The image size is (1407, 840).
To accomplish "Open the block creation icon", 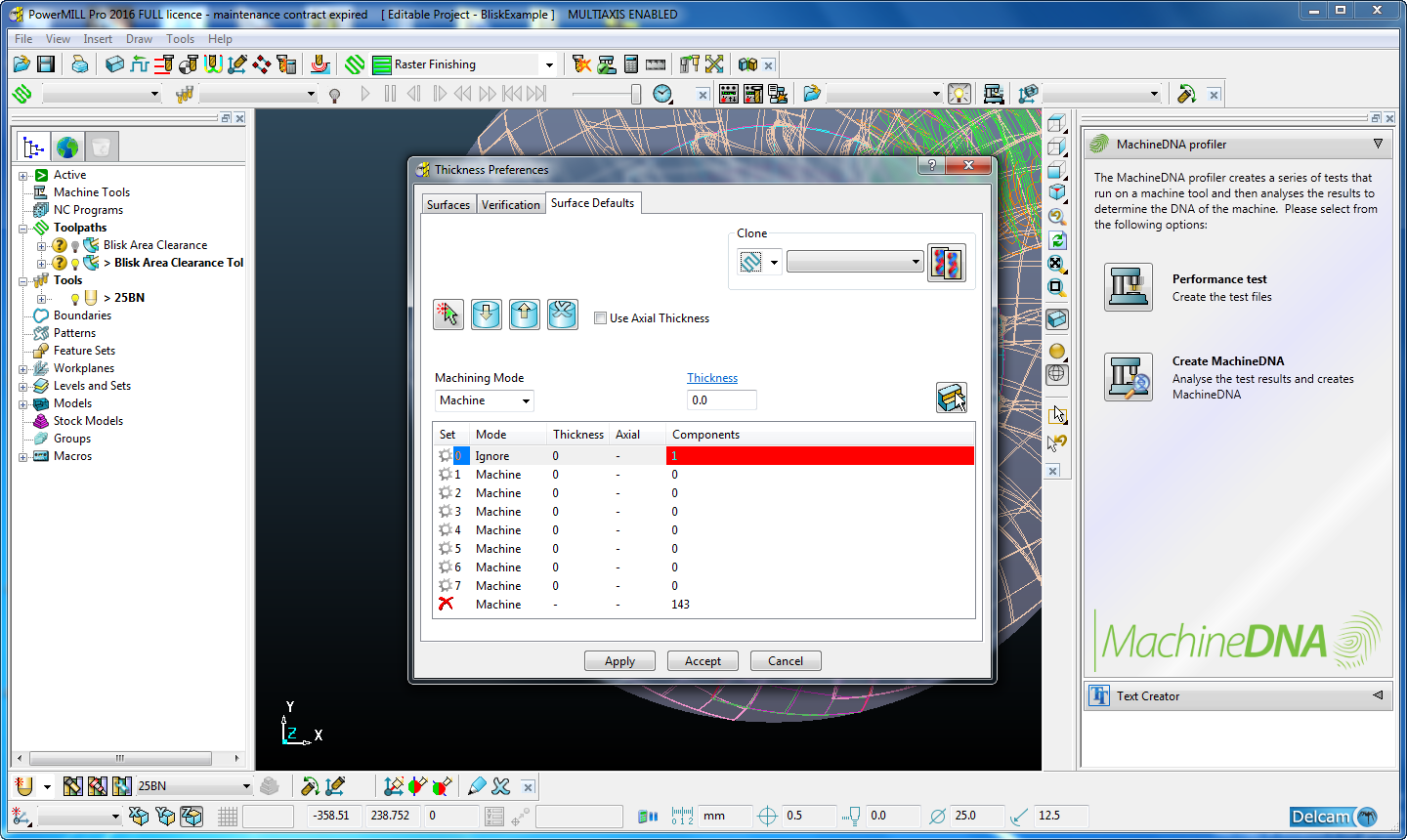I will click(115, 64).
